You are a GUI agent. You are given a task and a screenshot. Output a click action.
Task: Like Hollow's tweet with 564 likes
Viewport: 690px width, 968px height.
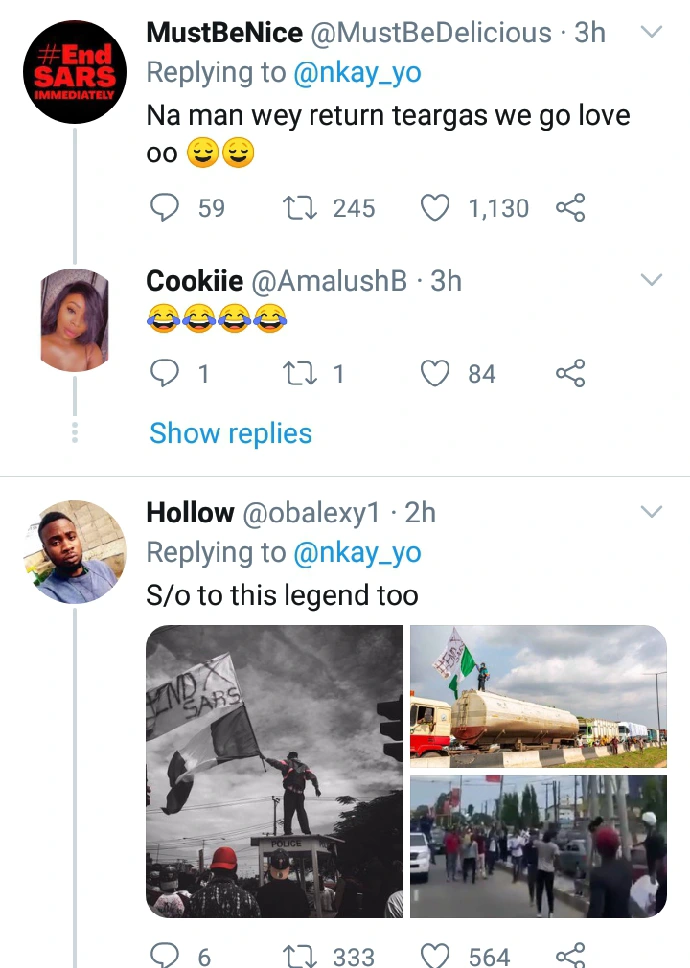tap(434, 956)
